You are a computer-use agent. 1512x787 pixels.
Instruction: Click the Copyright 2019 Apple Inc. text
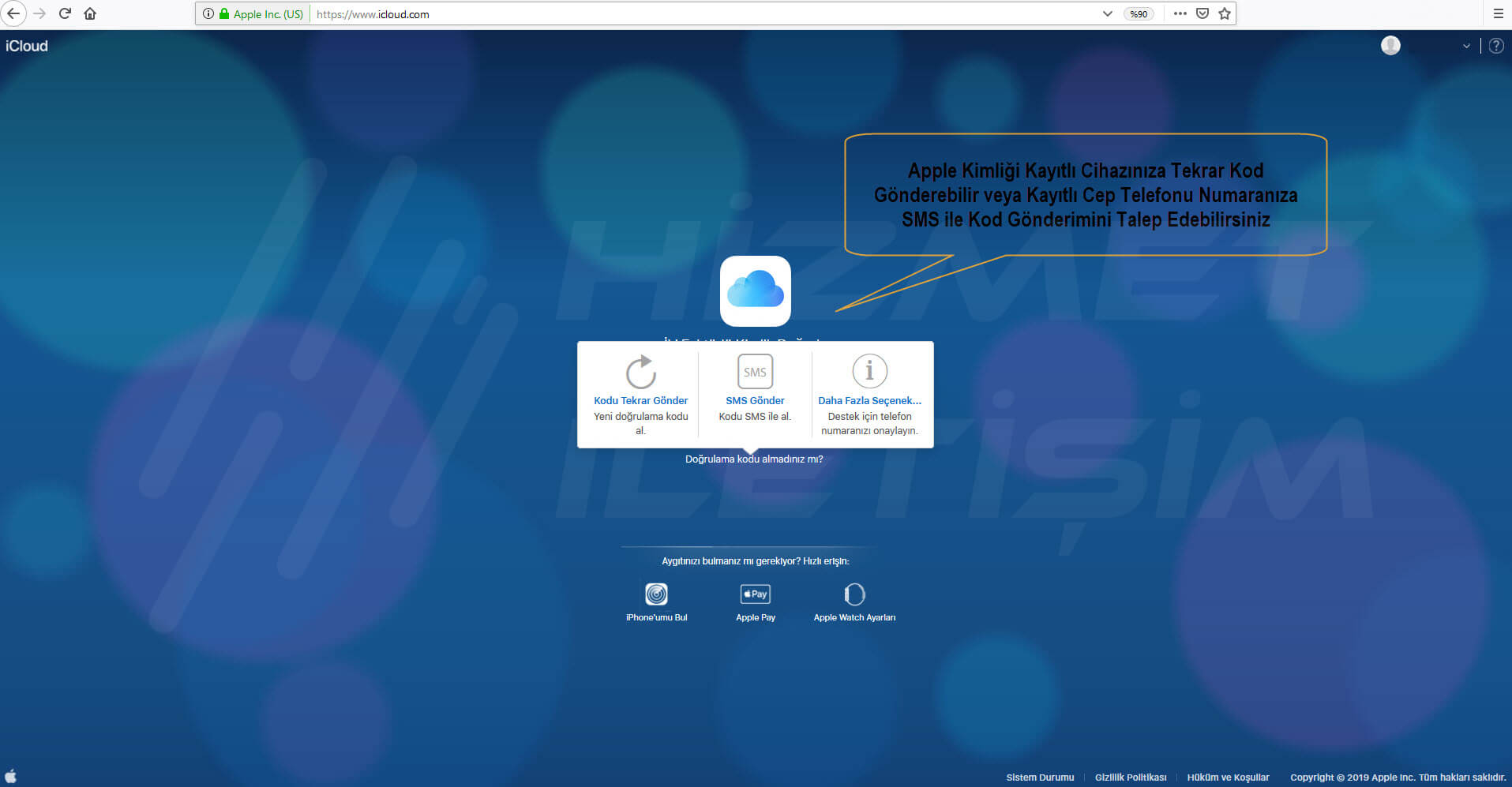1398,778
